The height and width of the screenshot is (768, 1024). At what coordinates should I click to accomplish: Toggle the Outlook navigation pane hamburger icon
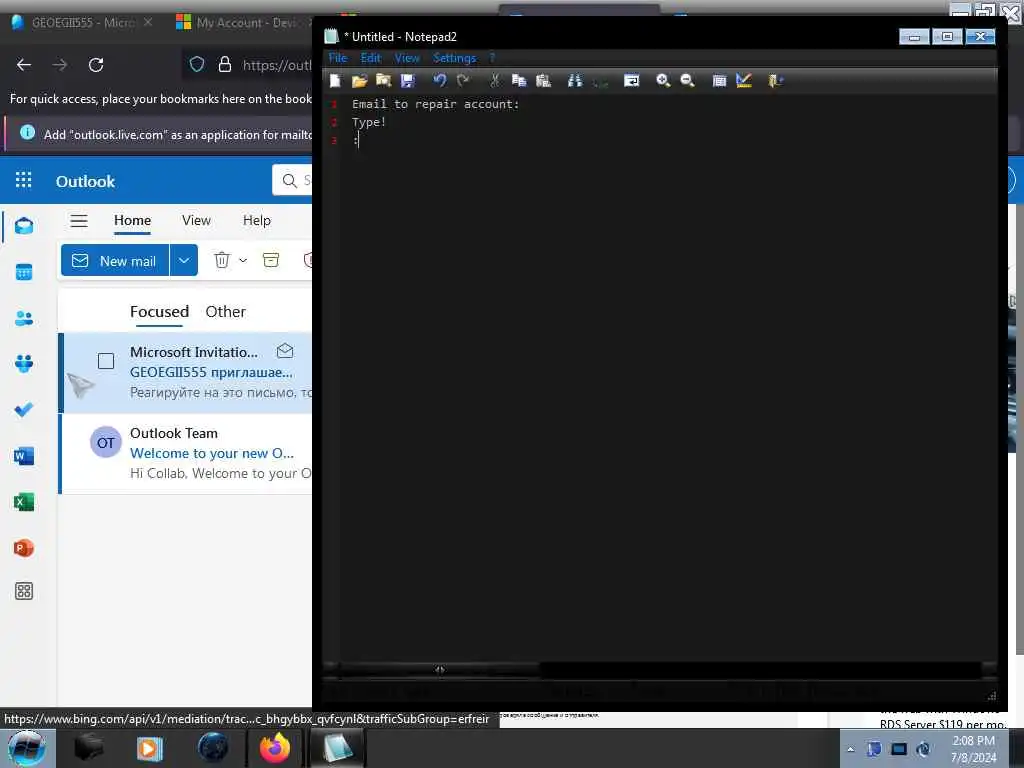point(79,221)
